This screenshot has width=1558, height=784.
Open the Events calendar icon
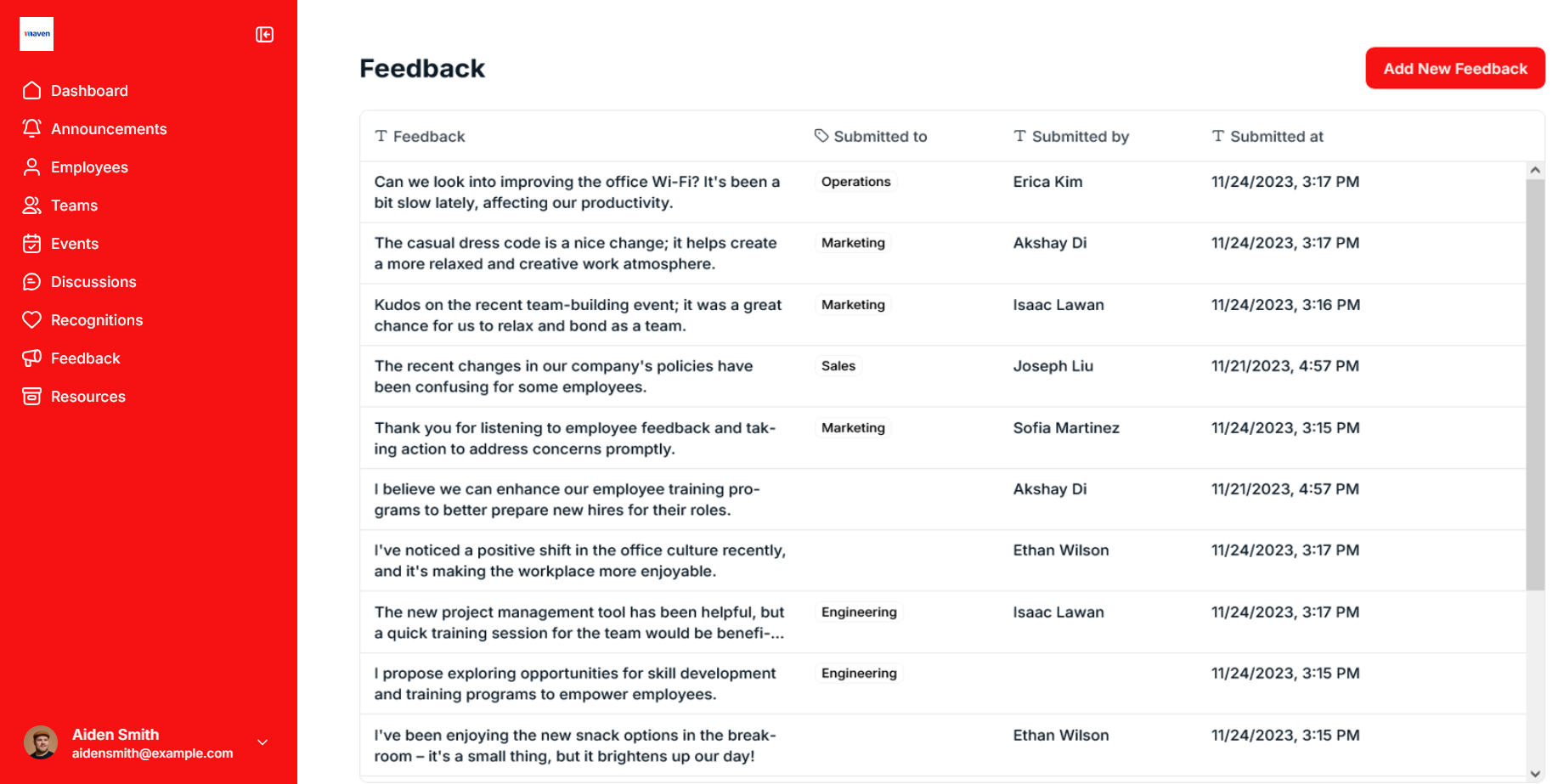click(x=31, y=244)
